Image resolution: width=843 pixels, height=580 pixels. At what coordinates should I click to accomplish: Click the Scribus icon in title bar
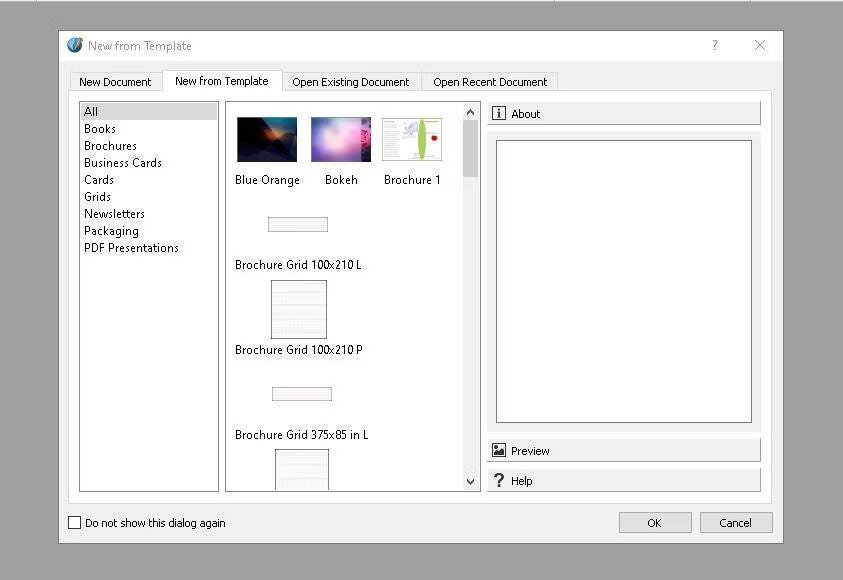click(75, 45)
